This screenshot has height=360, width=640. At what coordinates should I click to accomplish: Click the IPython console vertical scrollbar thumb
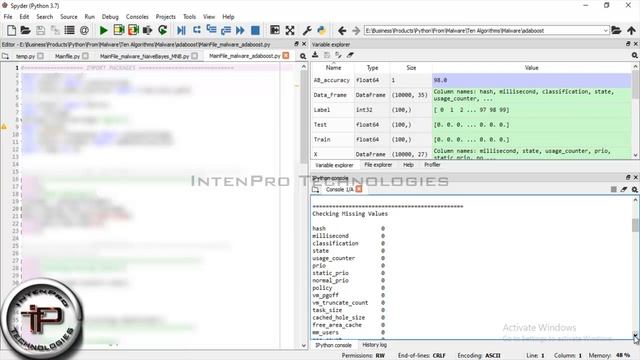click(635, 225)
